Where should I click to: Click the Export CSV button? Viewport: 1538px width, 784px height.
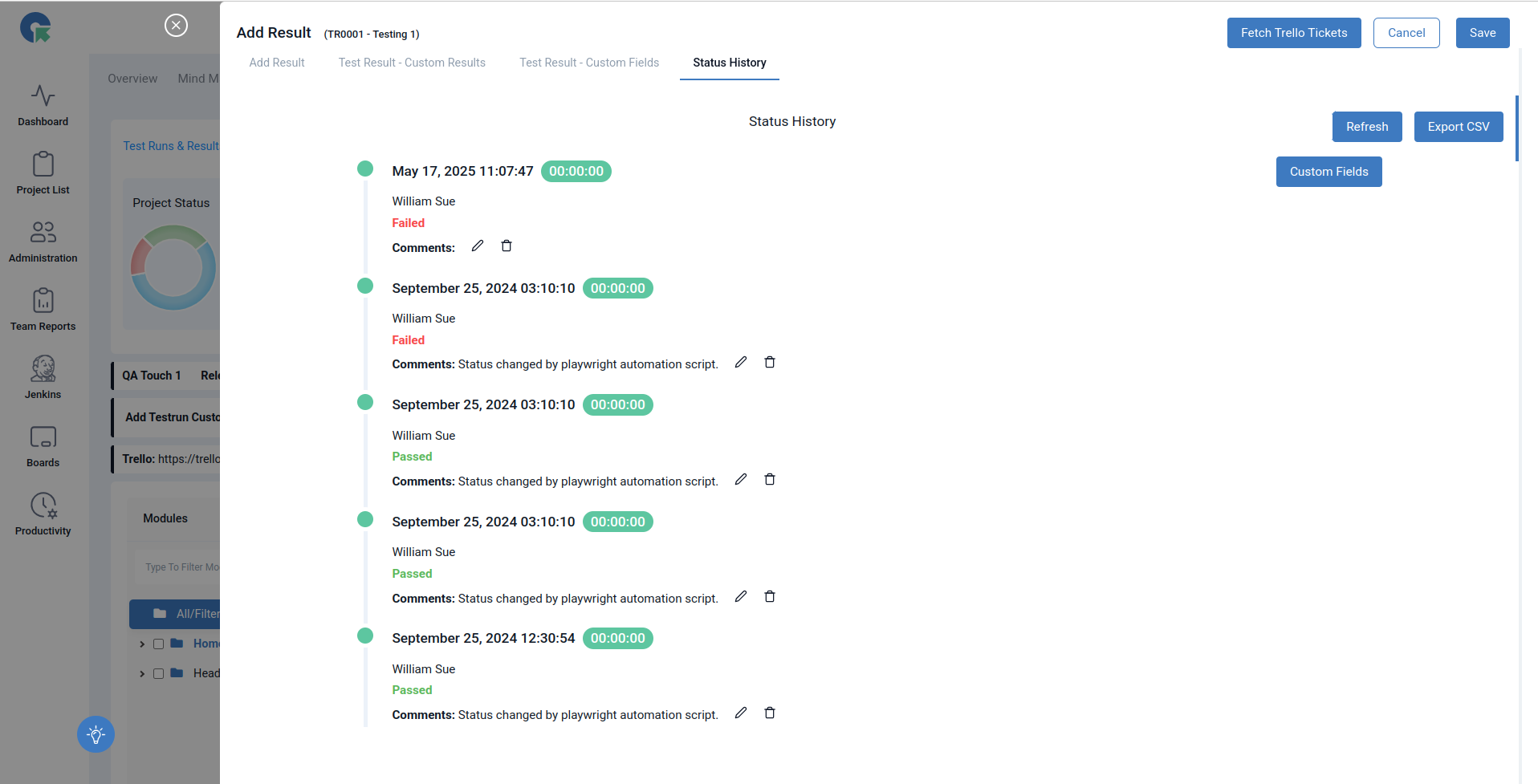coord(1458,127)
